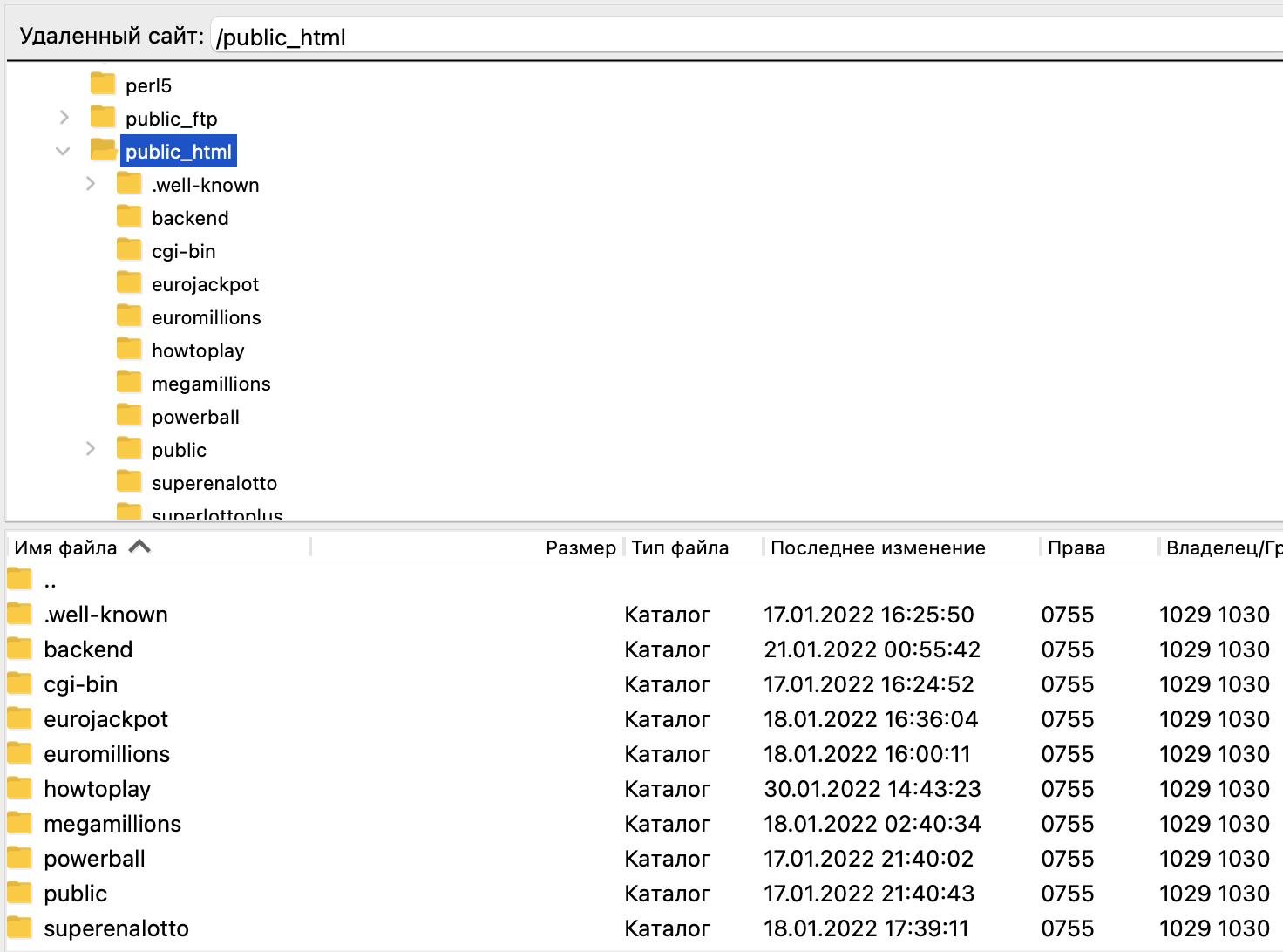
Task: Select euromillions label in directory tree
Action: coord(207,317)
